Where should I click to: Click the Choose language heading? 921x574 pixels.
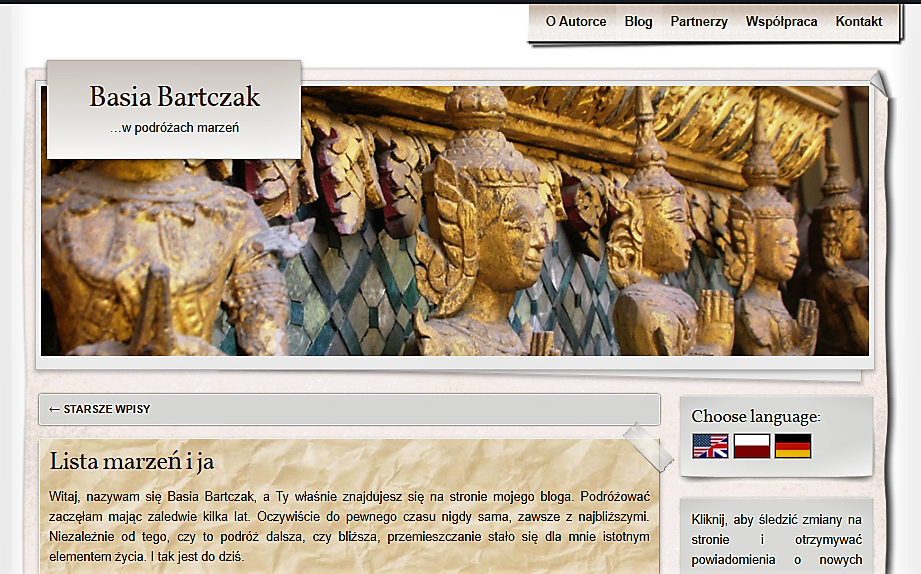[755, 417]
